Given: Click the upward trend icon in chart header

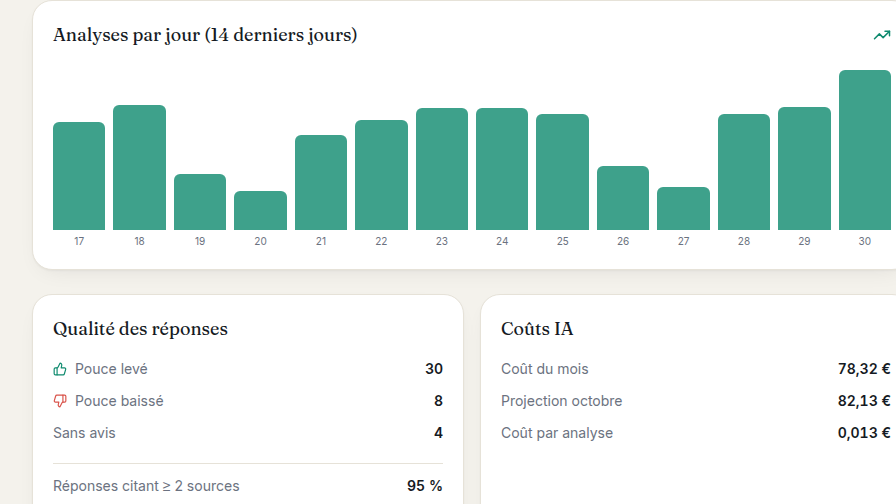Looking at the screenshot, I should pos(881,35).
